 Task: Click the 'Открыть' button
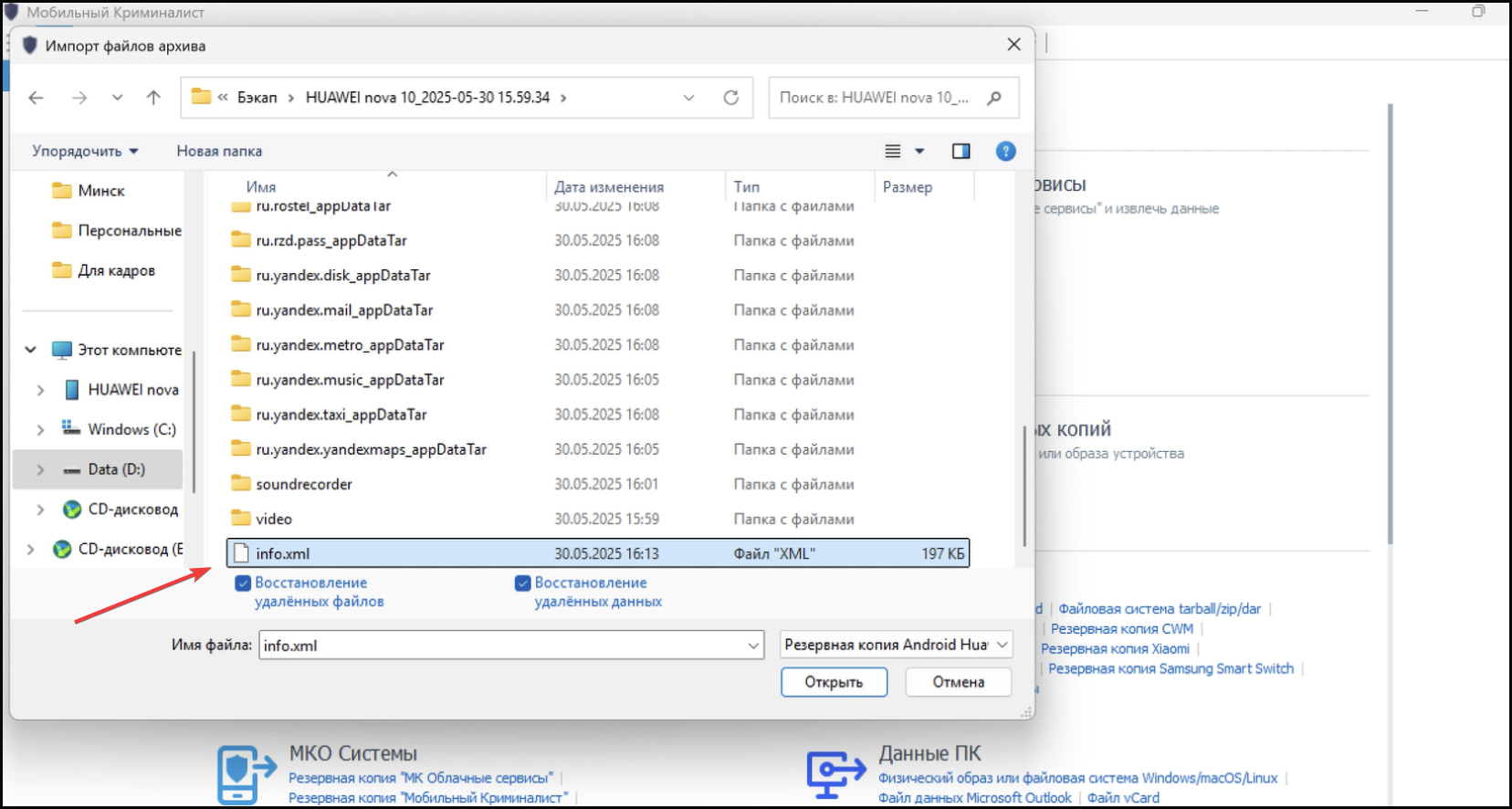point(834,682)
